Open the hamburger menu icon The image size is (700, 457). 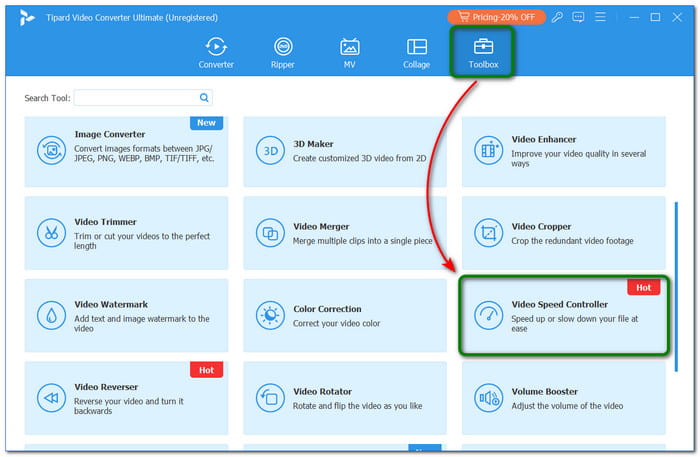(600, 17)
